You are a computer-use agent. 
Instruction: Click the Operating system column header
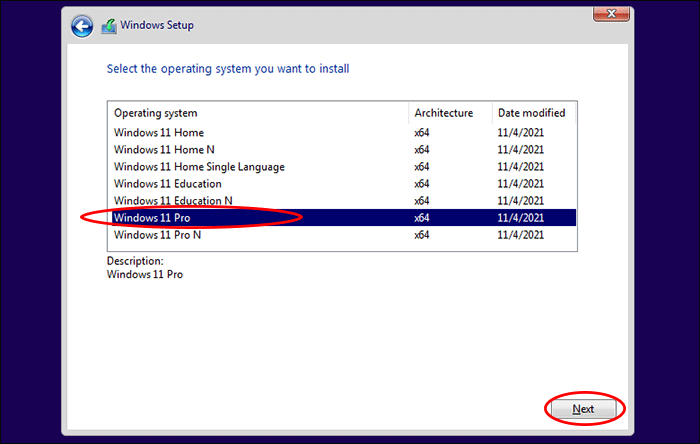click(x=156, y=113)
